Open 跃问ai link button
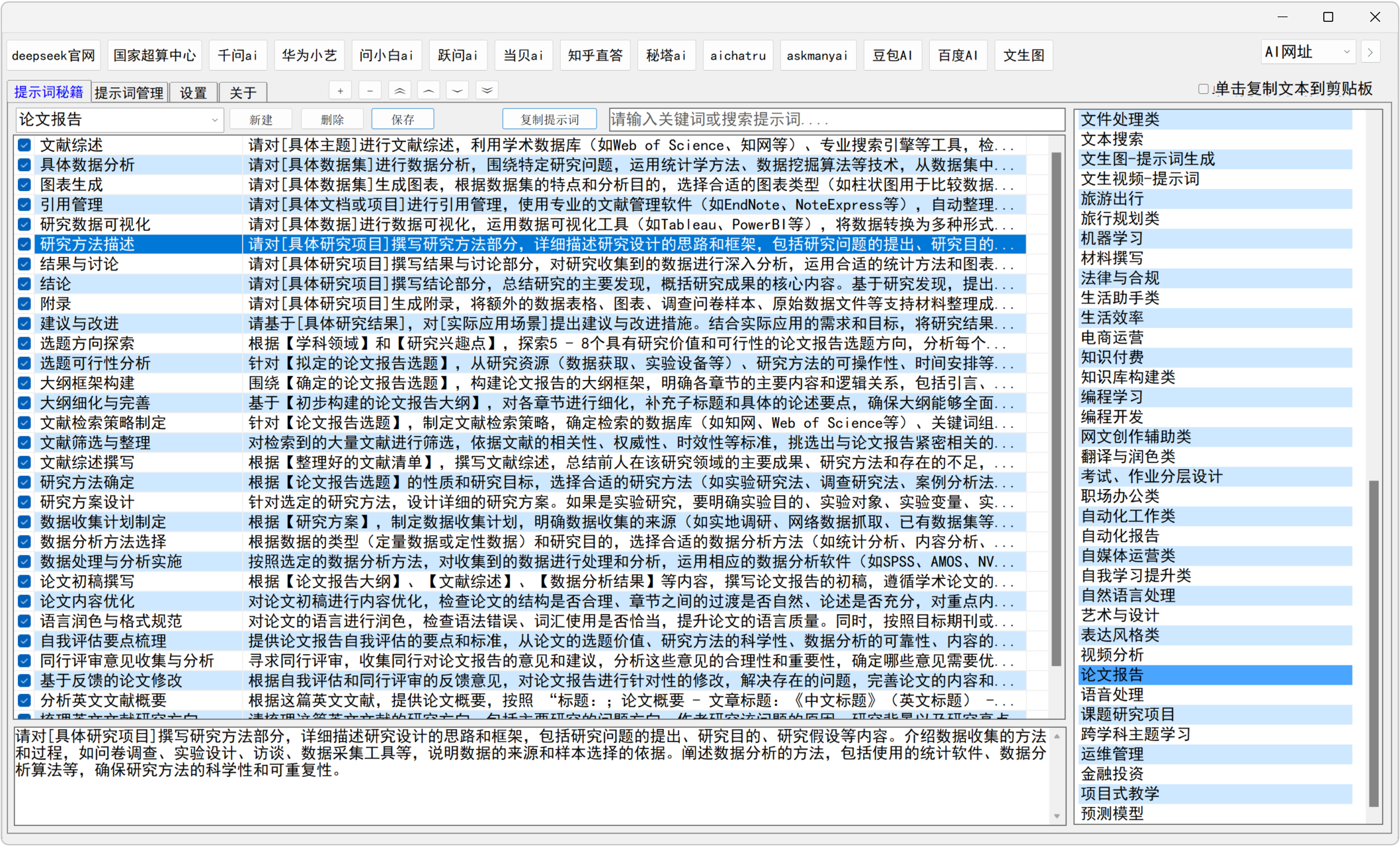 click(x=458, y=56)
